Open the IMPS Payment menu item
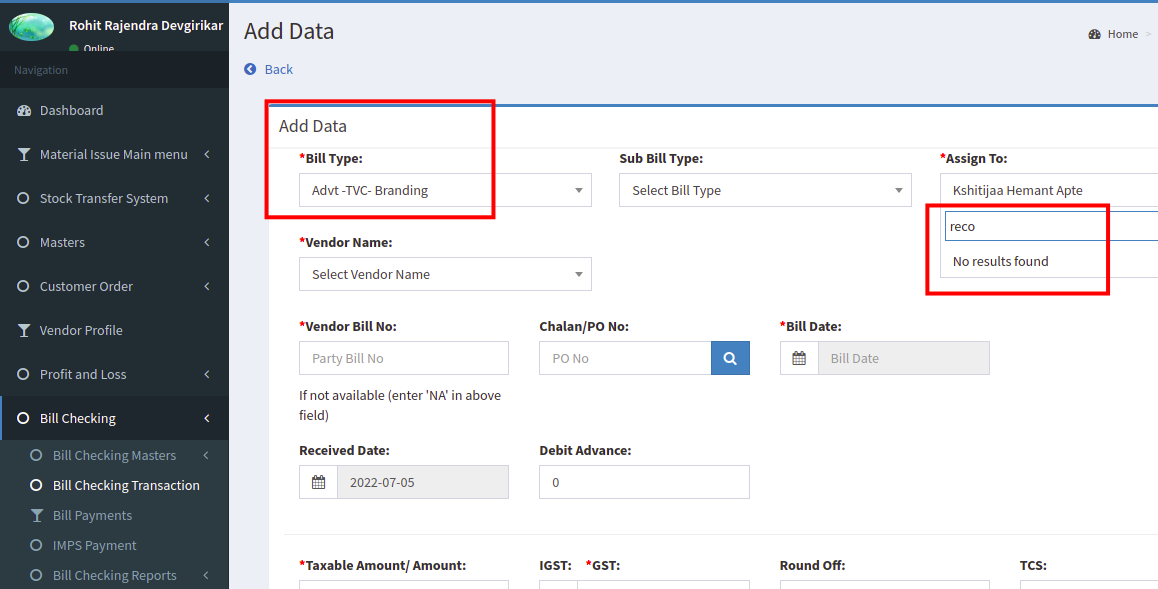 (x=95, y=545)
